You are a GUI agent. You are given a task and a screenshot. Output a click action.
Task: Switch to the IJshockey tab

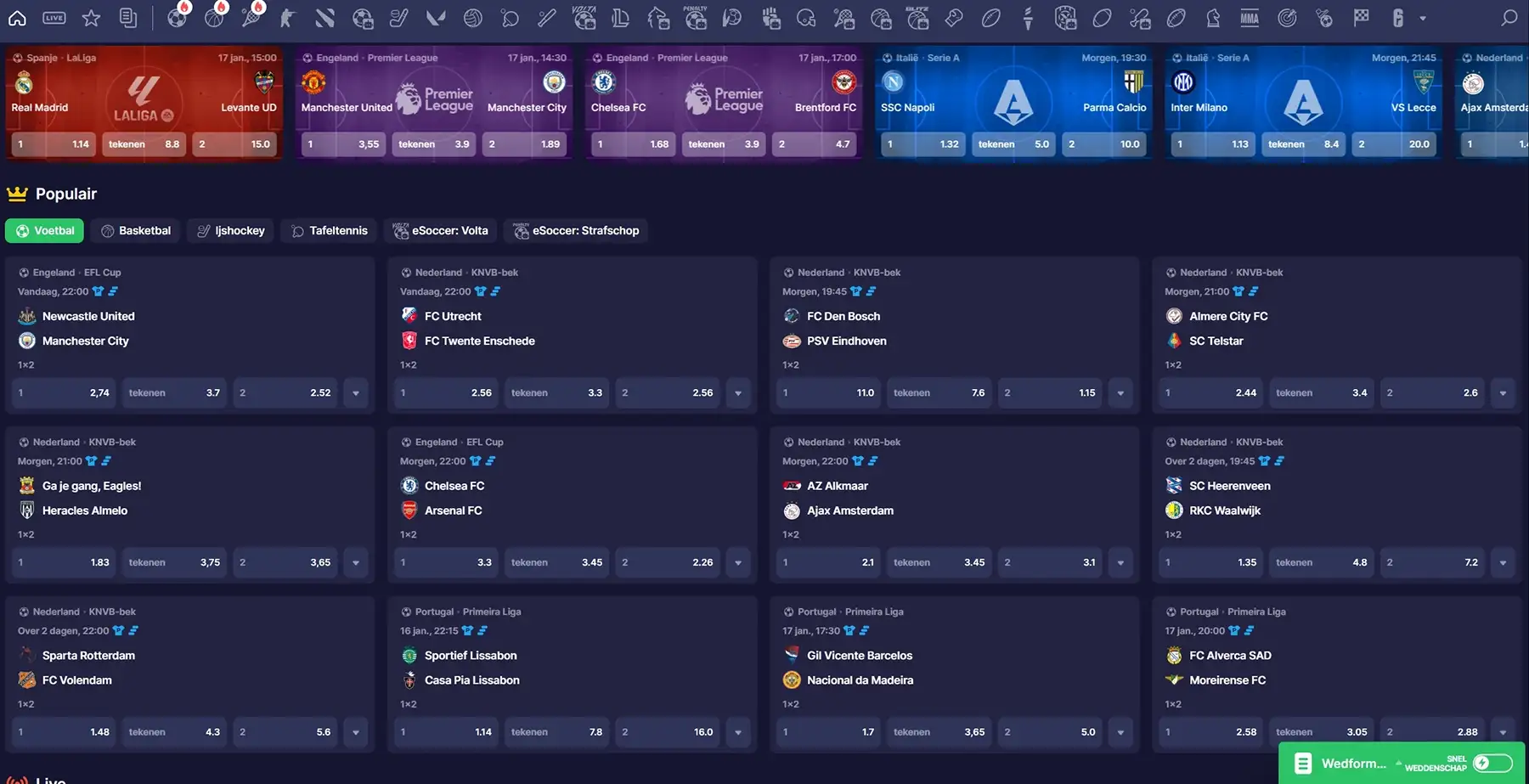point(231,231)
